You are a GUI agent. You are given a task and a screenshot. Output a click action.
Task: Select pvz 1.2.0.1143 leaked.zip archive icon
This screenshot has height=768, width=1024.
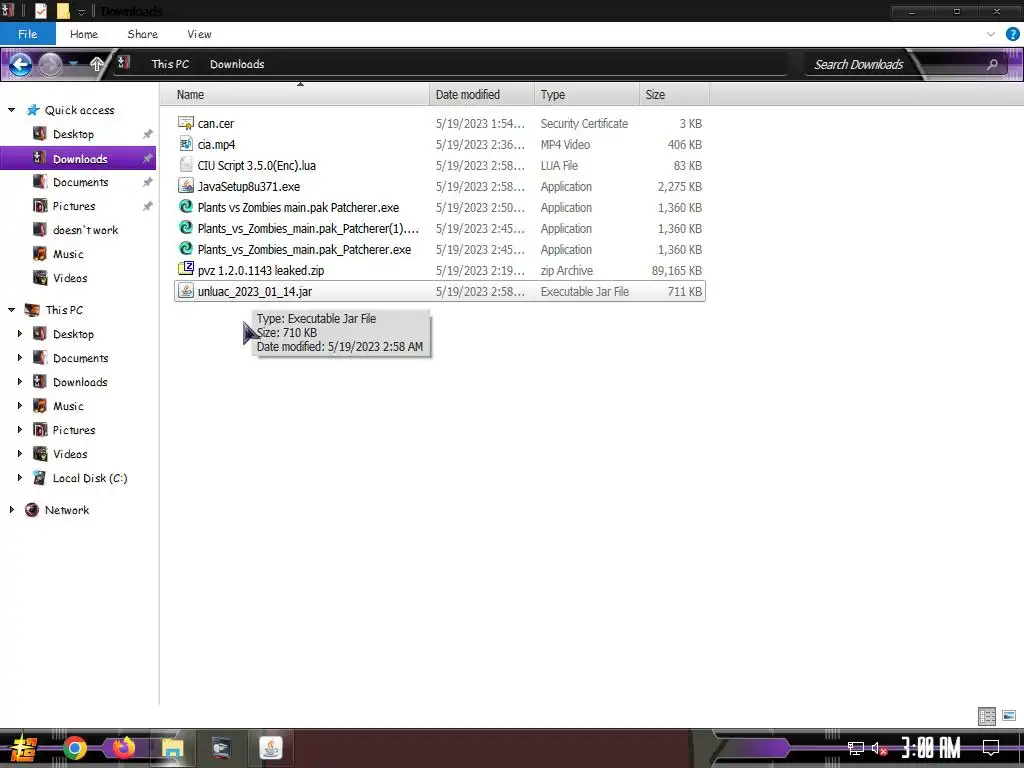(x=185, y=269)
